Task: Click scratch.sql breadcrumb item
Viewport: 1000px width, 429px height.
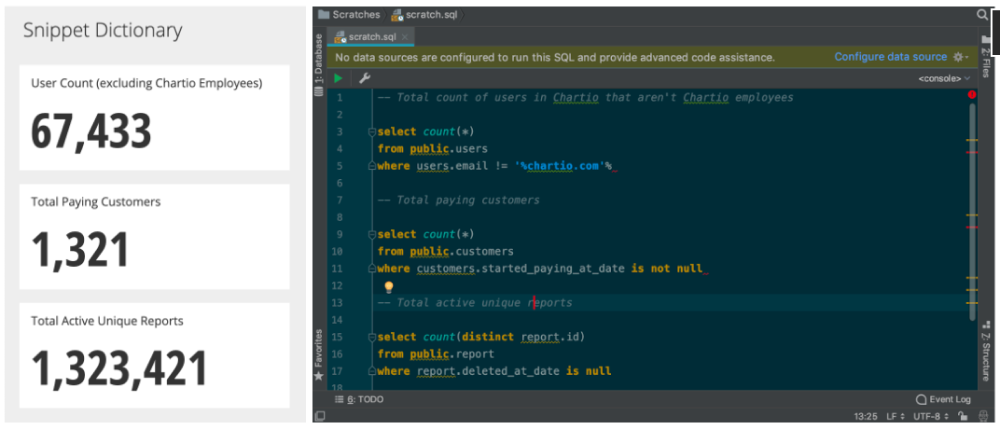Action: pyautogui.click(x=425, y=14)
